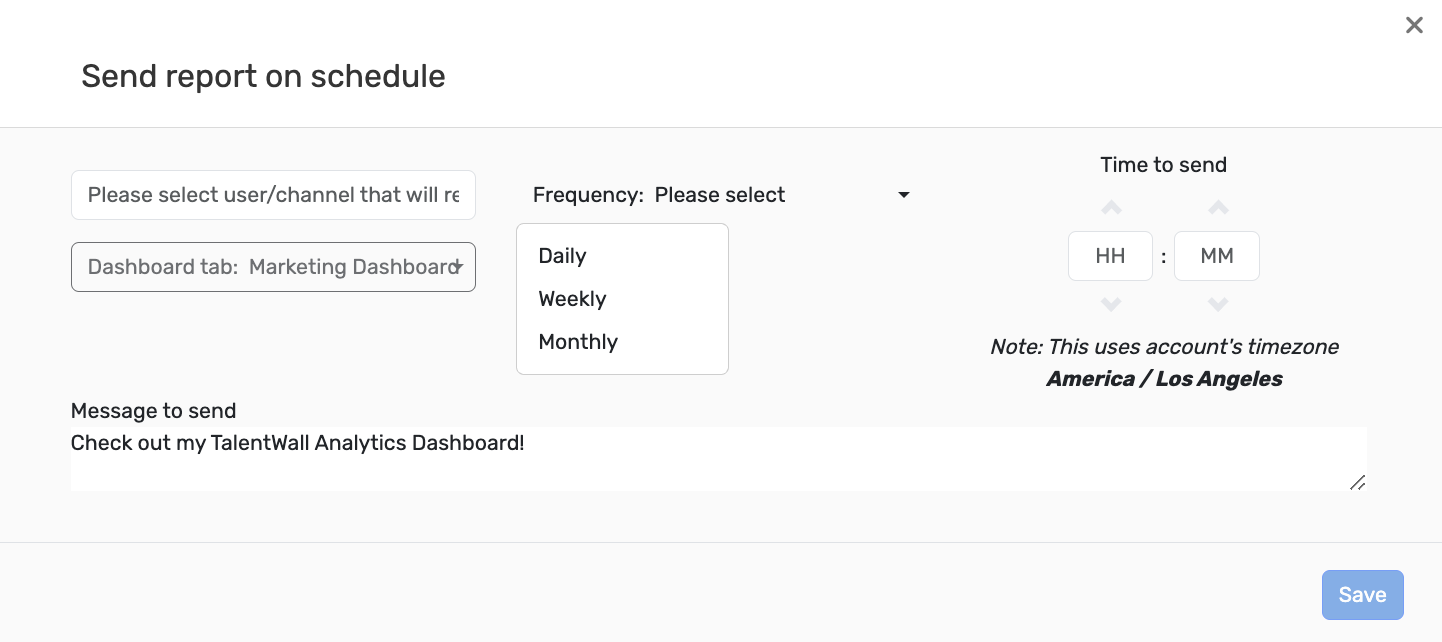Select Weekly from the frequency list
Screen dimensions: 1442x642
pos(572,299)
